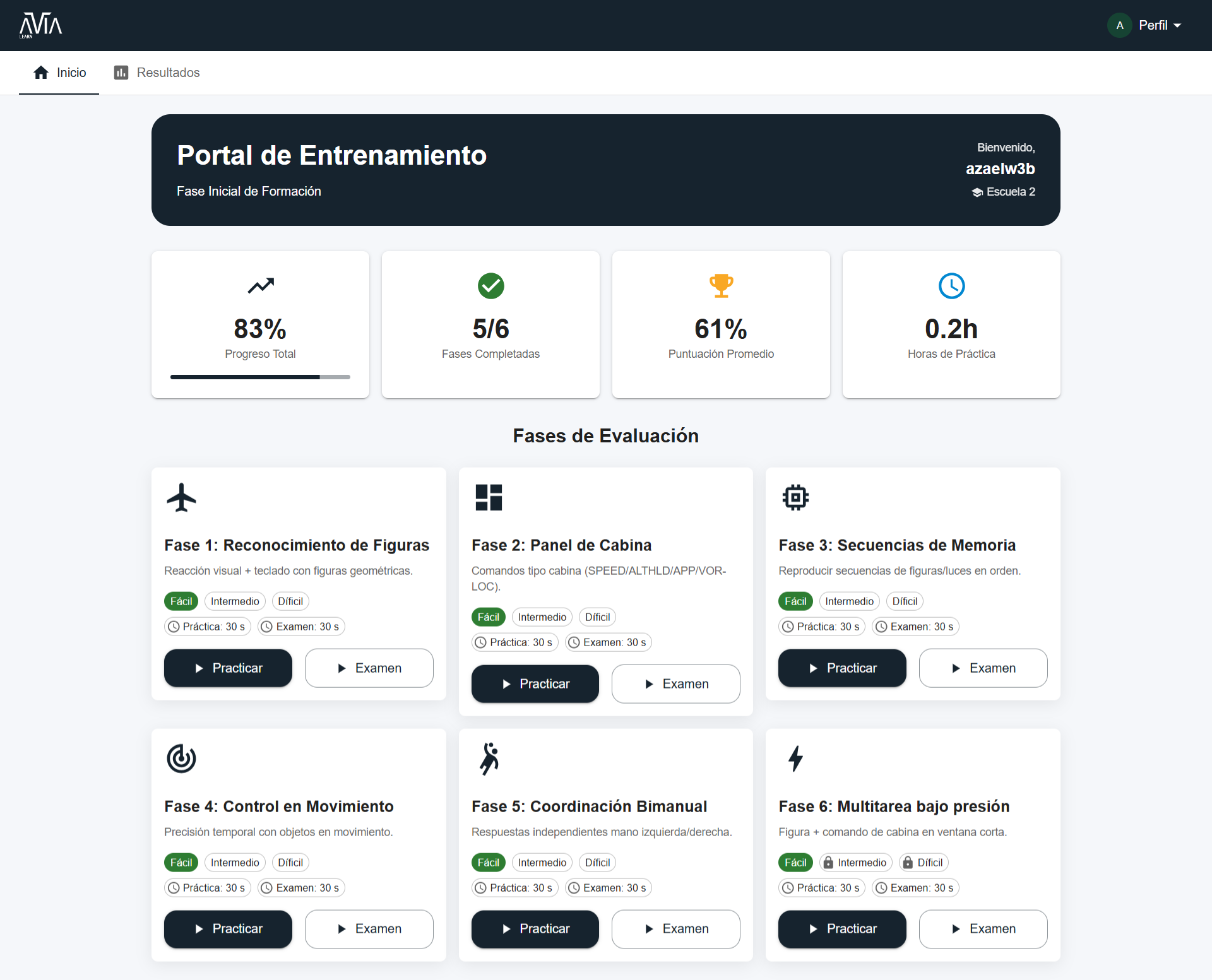
Task: Click the spiral target icon on Fase 4
Action: pos(181,759)
